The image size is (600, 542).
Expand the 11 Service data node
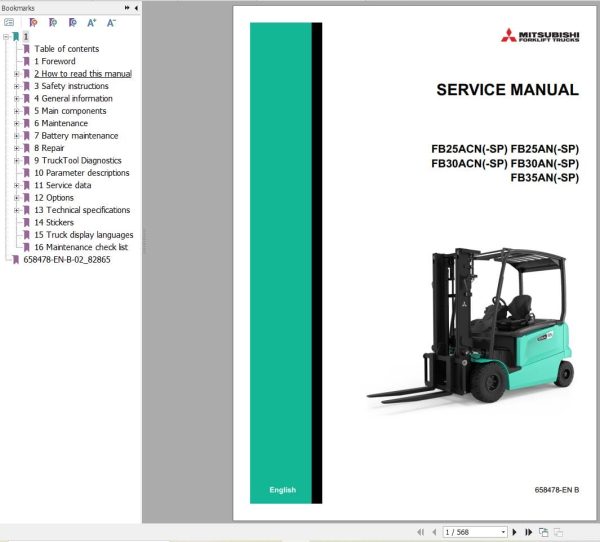(x=16, y=185)
